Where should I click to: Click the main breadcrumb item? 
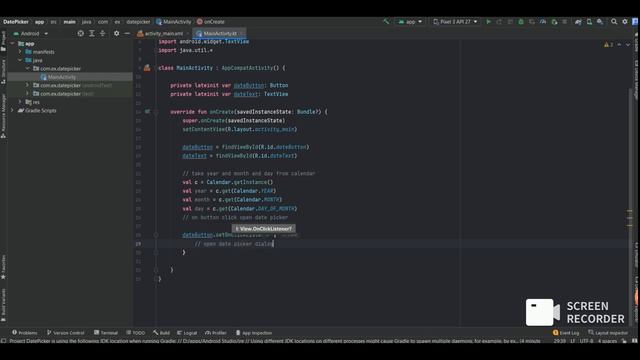[x=69, y=22]
